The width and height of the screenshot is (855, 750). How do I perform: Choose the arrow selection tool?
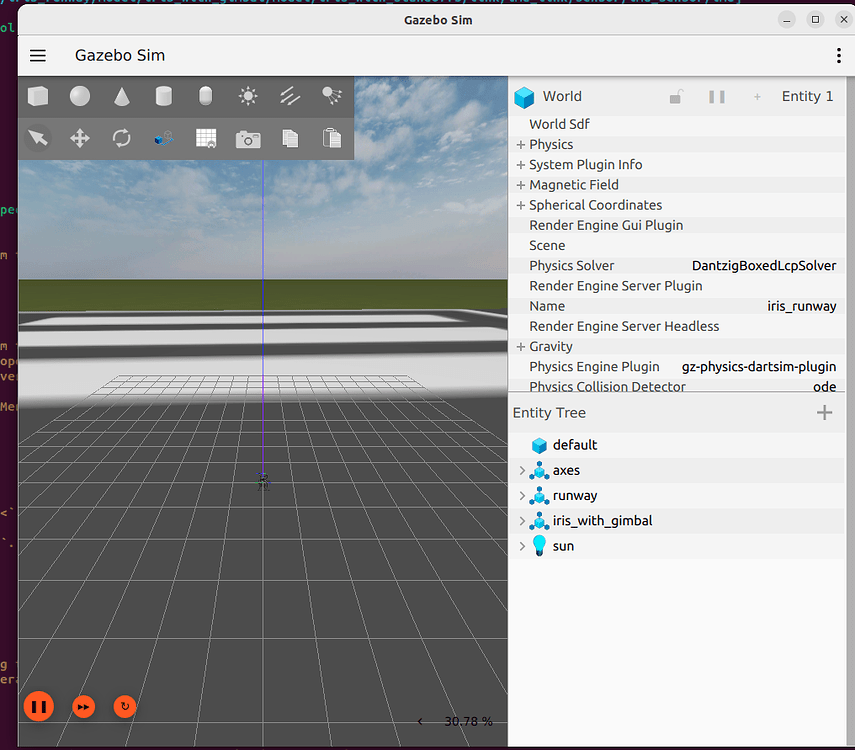tap(38, 138)
